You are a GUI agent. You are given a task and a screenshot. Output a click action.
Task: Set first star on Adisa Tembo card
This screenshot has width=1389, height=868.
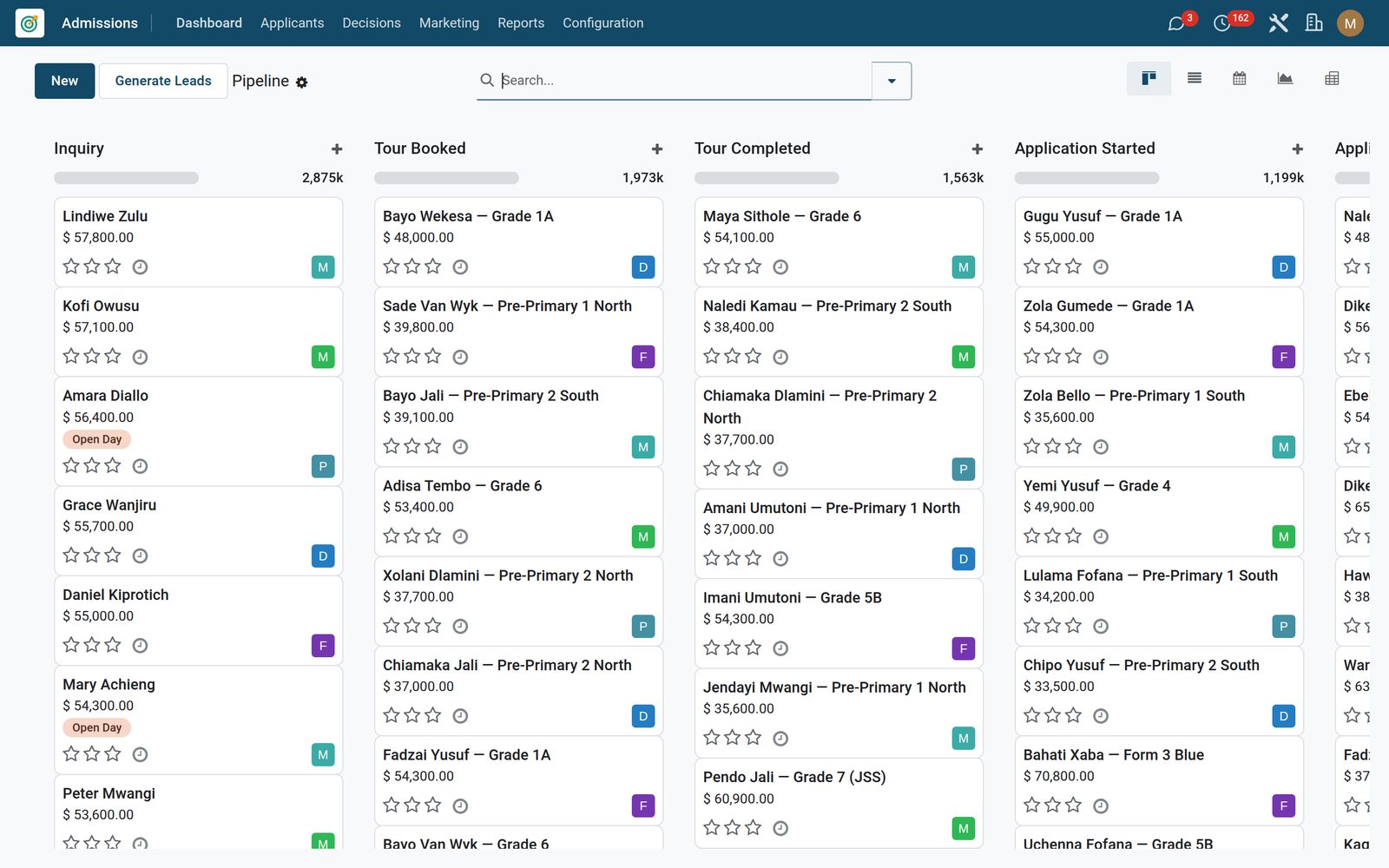tap(392, 536)
